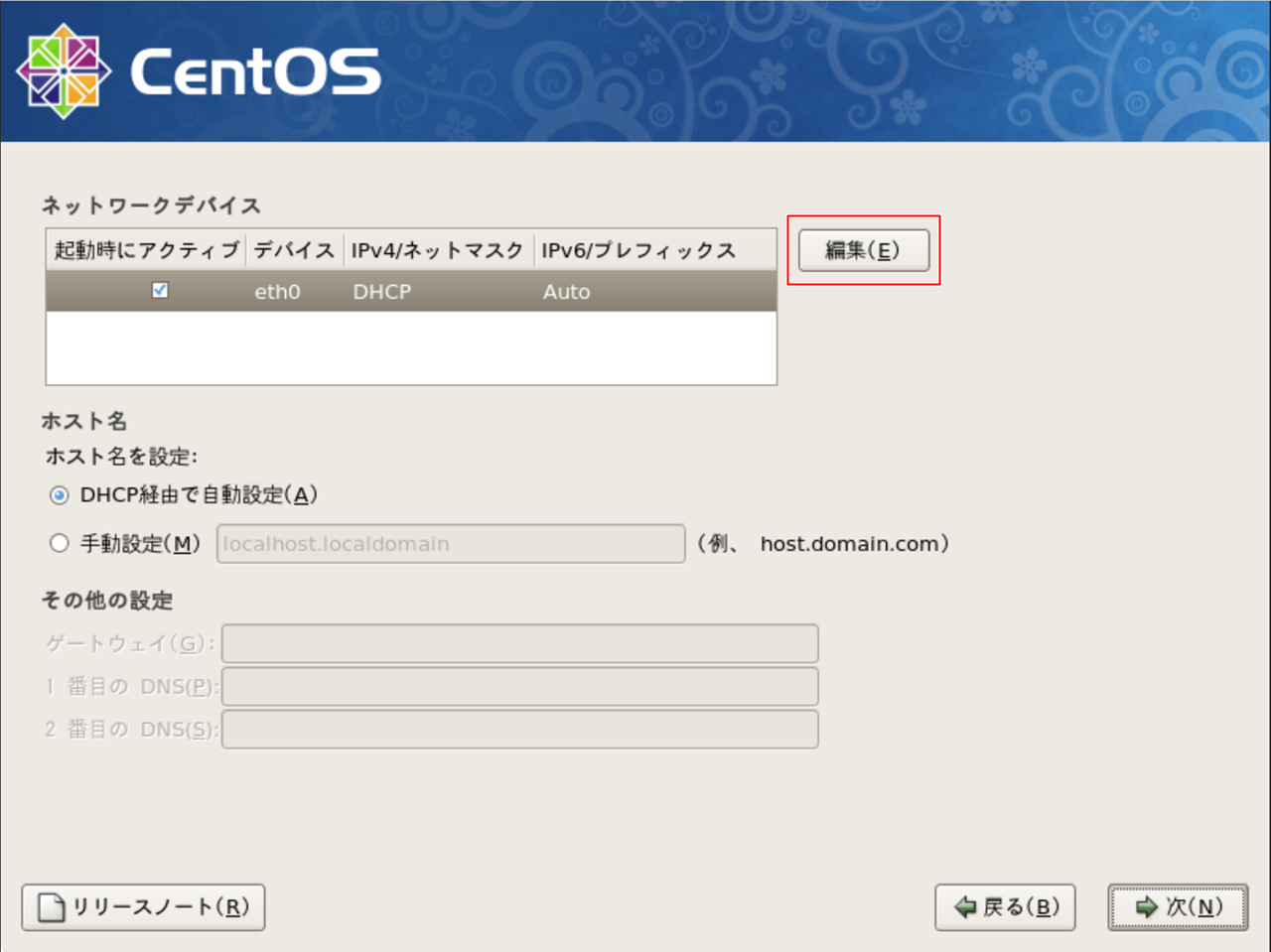Viewport: 1271px width, 952px height.
Task: Click the green back arrow icon
Action: click(964, 906)
